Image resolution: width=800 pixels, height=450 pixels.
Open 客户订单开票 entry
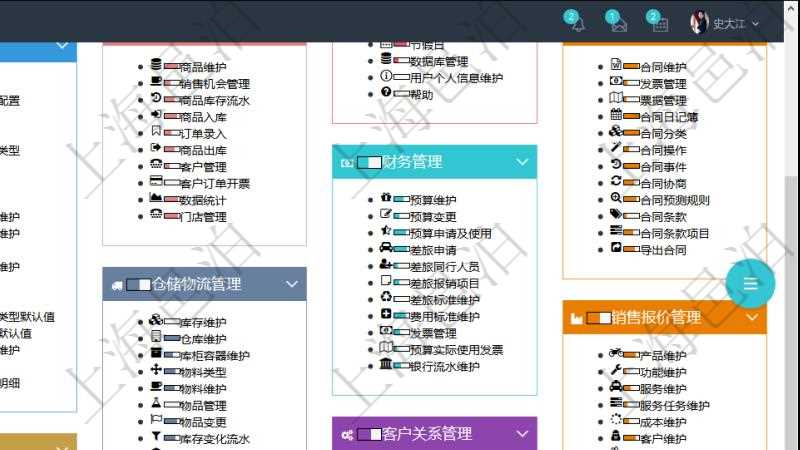click(215, 184)
